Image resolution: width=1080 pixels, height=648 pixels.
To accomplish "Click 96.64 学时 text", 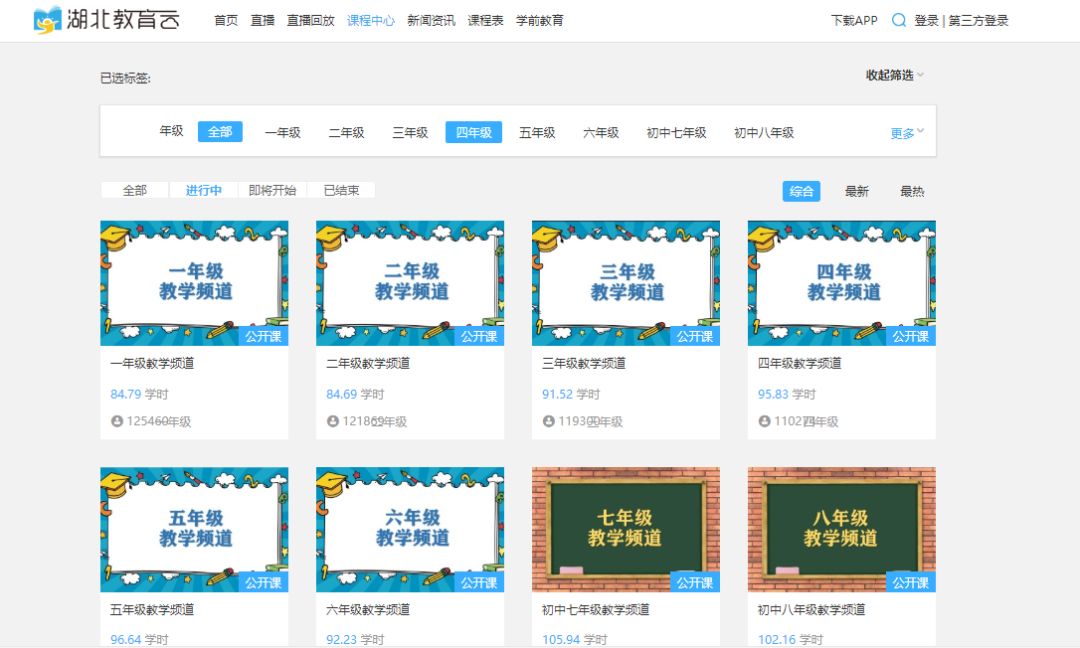I will point(139,639).
